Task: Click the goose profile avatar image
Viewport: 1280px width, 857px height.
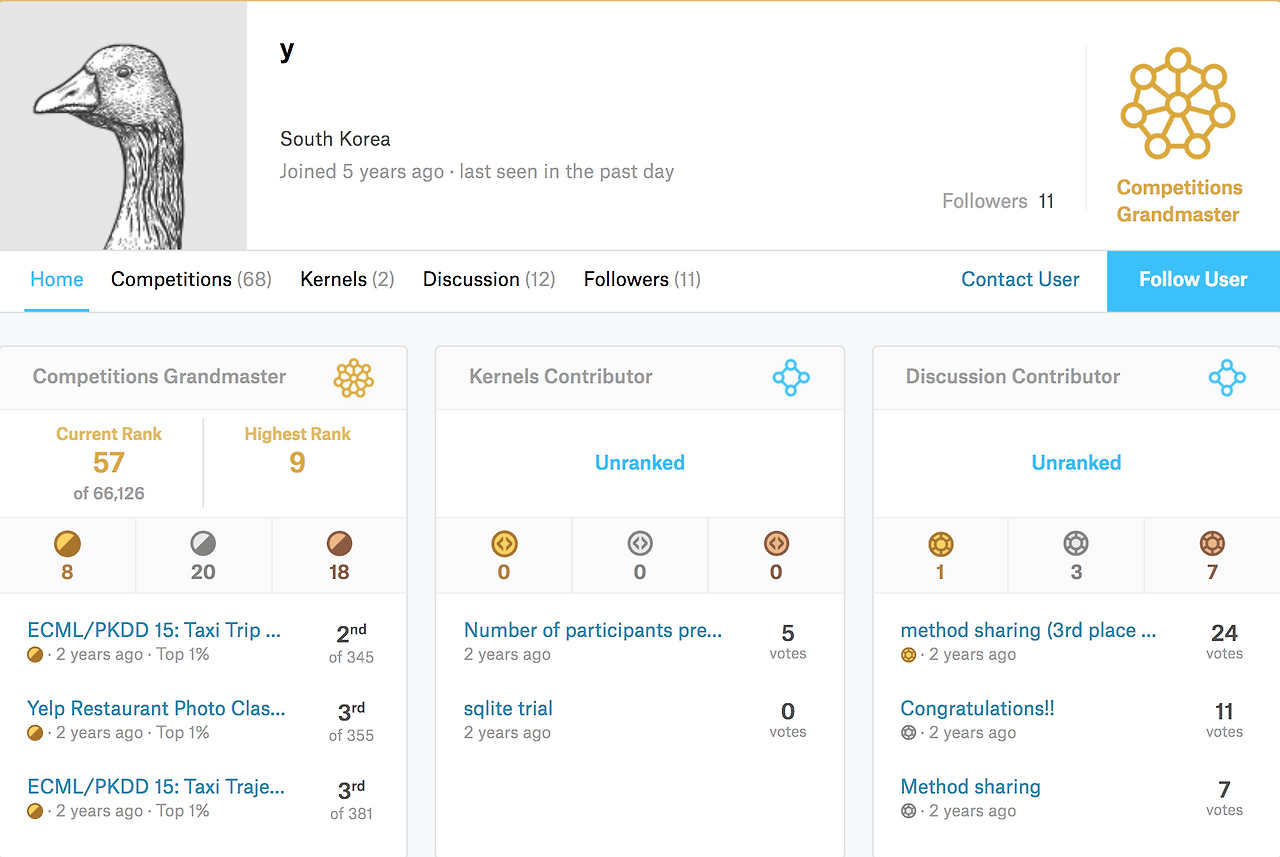Action: (123, 125)
